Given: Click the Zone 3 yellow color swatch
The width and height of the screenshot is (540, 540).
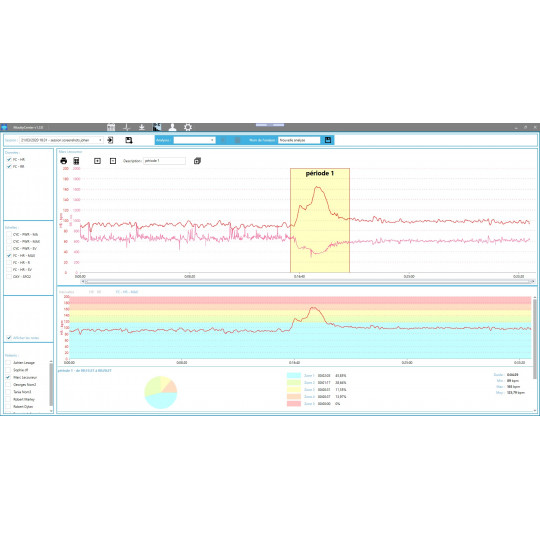Looking at the screenshot, I should point(294,390).
